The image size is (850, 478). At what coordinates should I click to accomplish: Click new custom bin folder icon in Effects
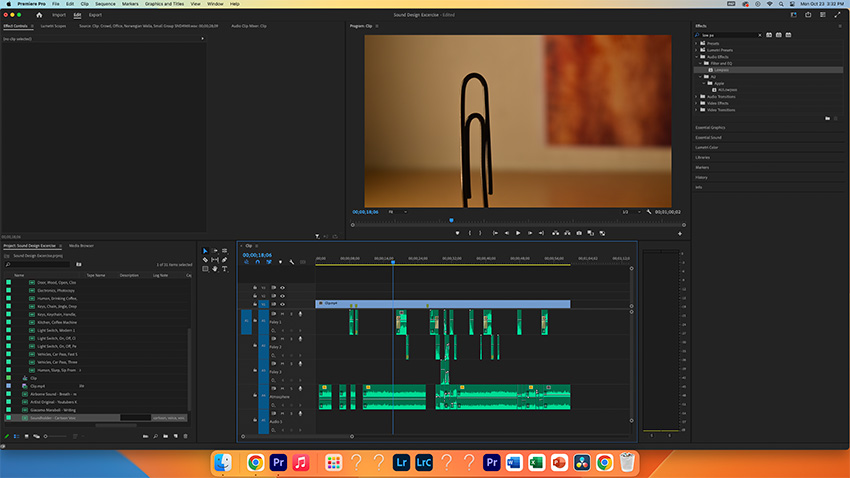827,118
